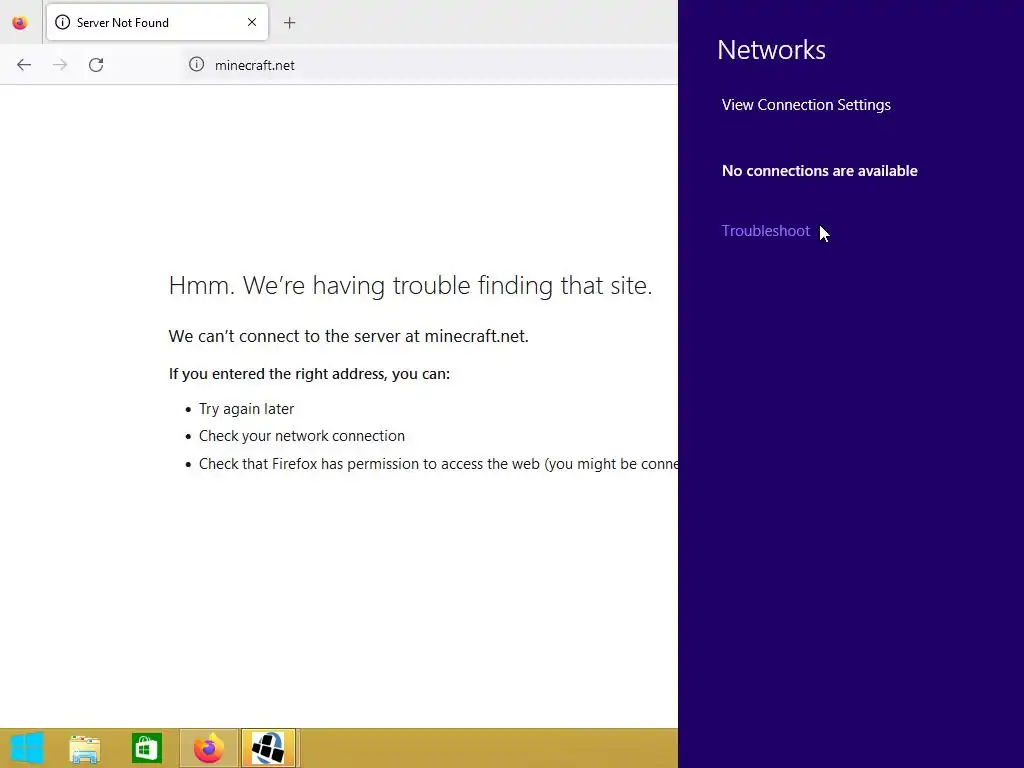Click 'Check that Firefox has permission' bullet
Screen dimensions: 1024x768
coord(438,464)
